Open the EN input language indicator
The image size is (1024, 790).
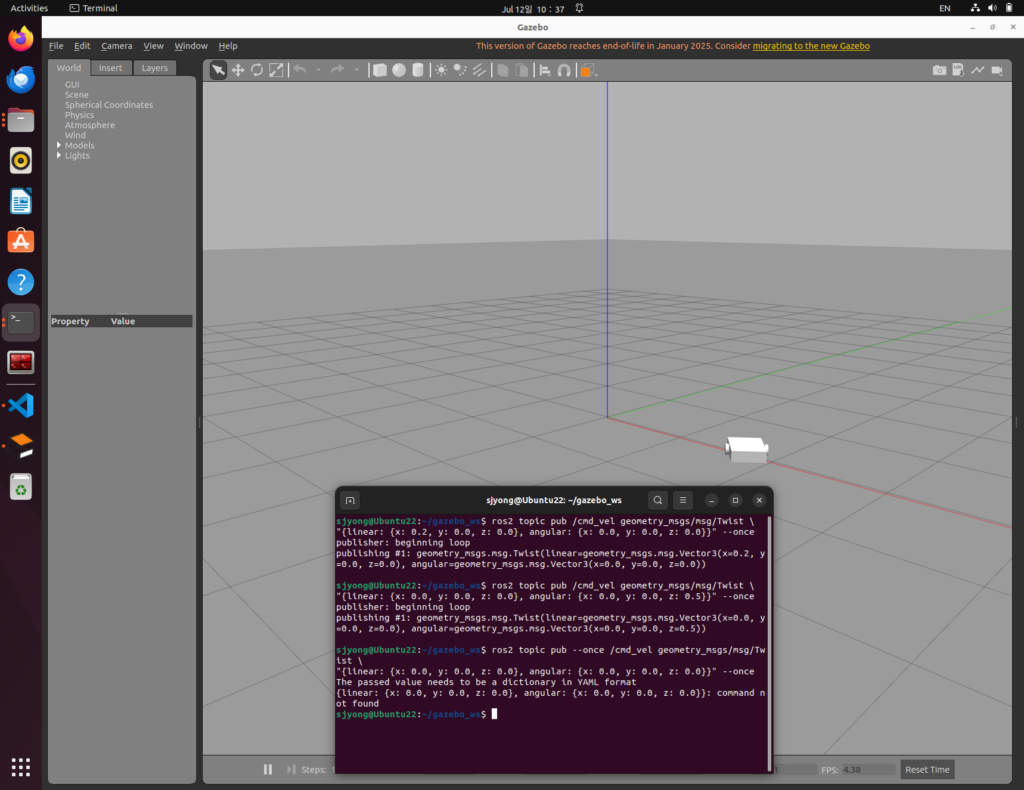tap(944, 8)
